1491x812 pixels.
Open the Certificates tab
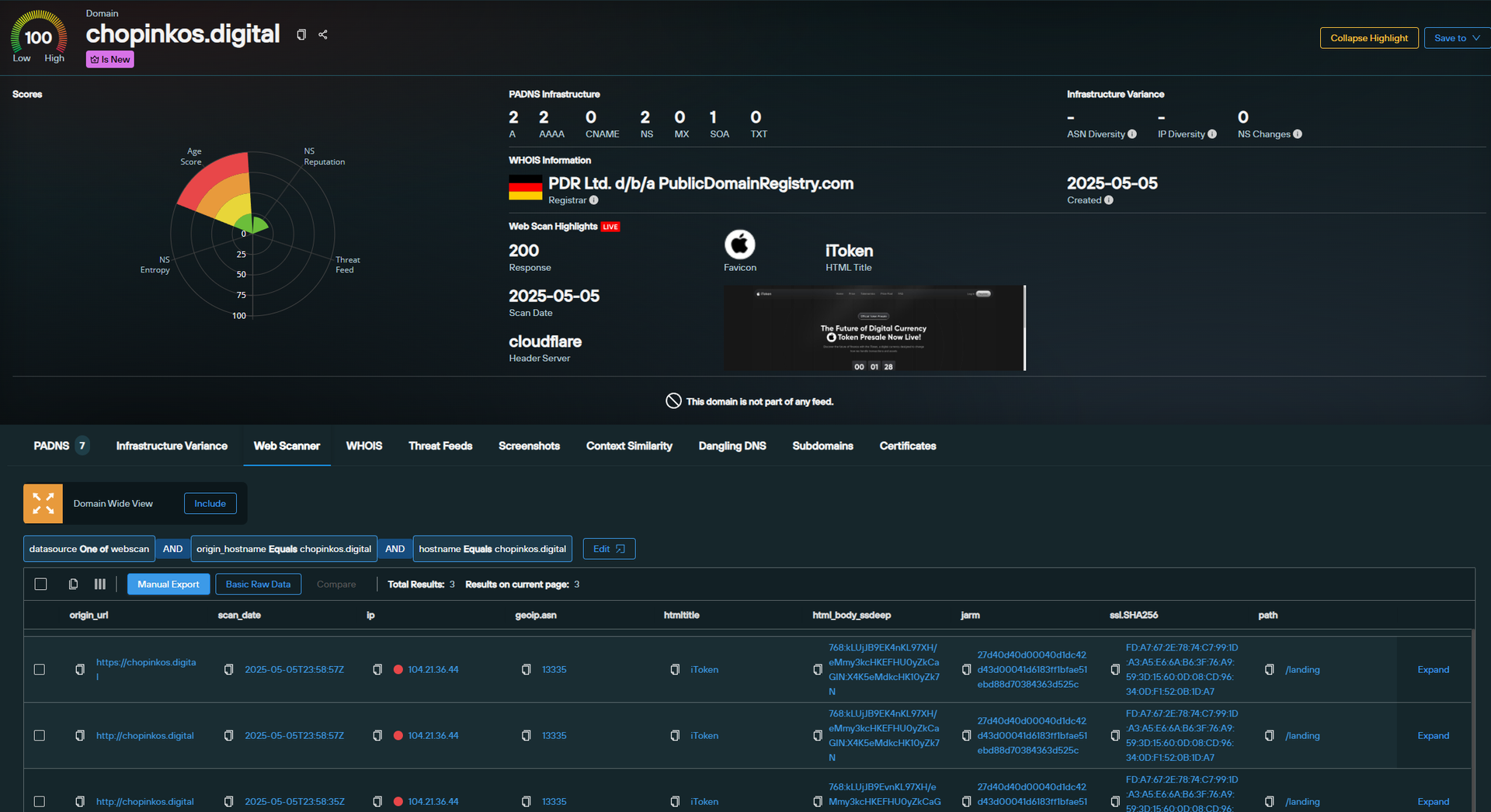coord(907,446)
